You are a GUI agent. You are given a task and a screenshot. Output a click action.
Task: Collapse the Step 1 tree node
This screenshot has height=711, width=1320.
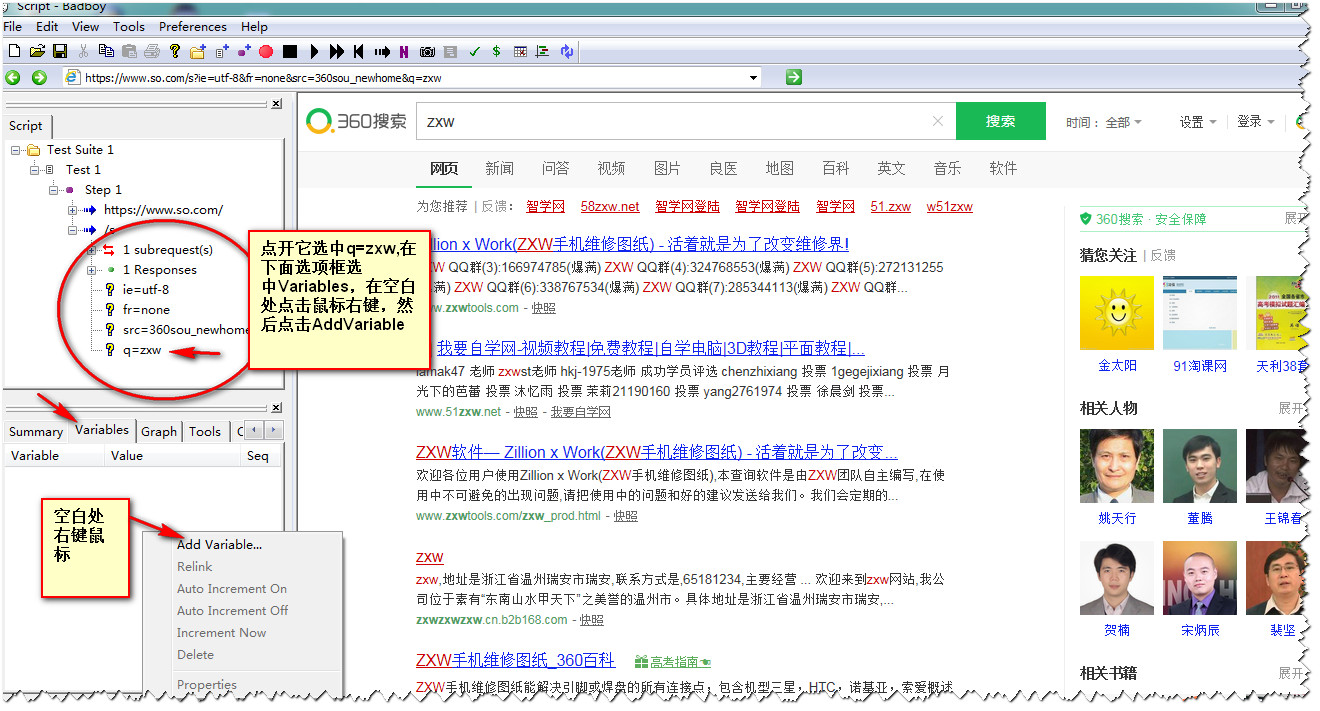click(54, 190)
